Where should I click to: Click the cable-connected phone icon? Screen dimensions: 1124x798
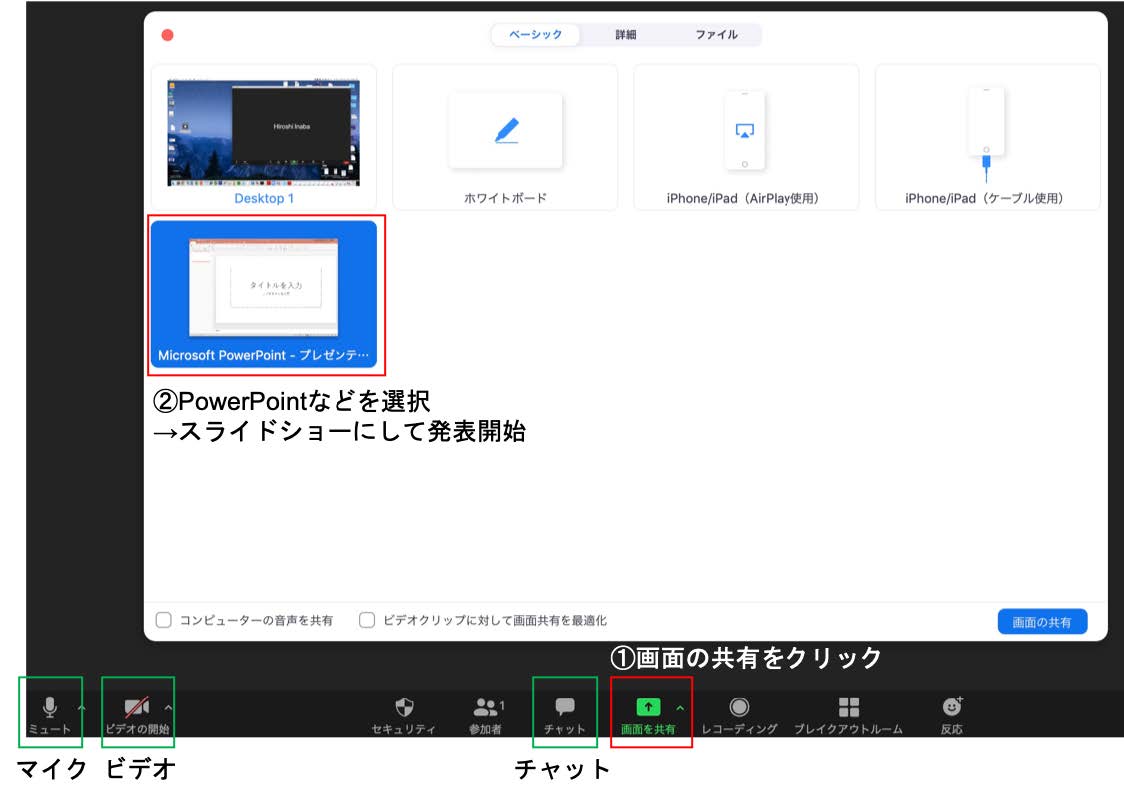click(986, 133)
